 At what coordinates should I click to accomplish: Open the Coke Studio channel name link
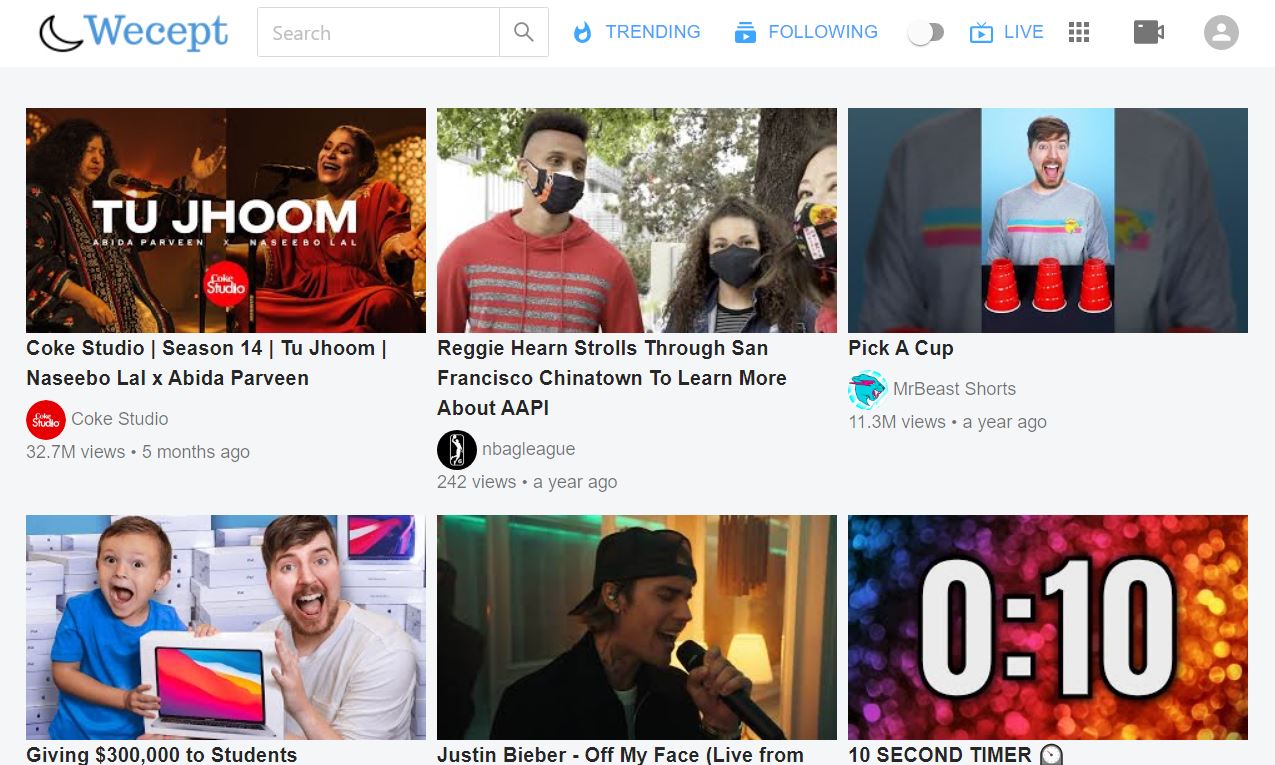(120, 419)
